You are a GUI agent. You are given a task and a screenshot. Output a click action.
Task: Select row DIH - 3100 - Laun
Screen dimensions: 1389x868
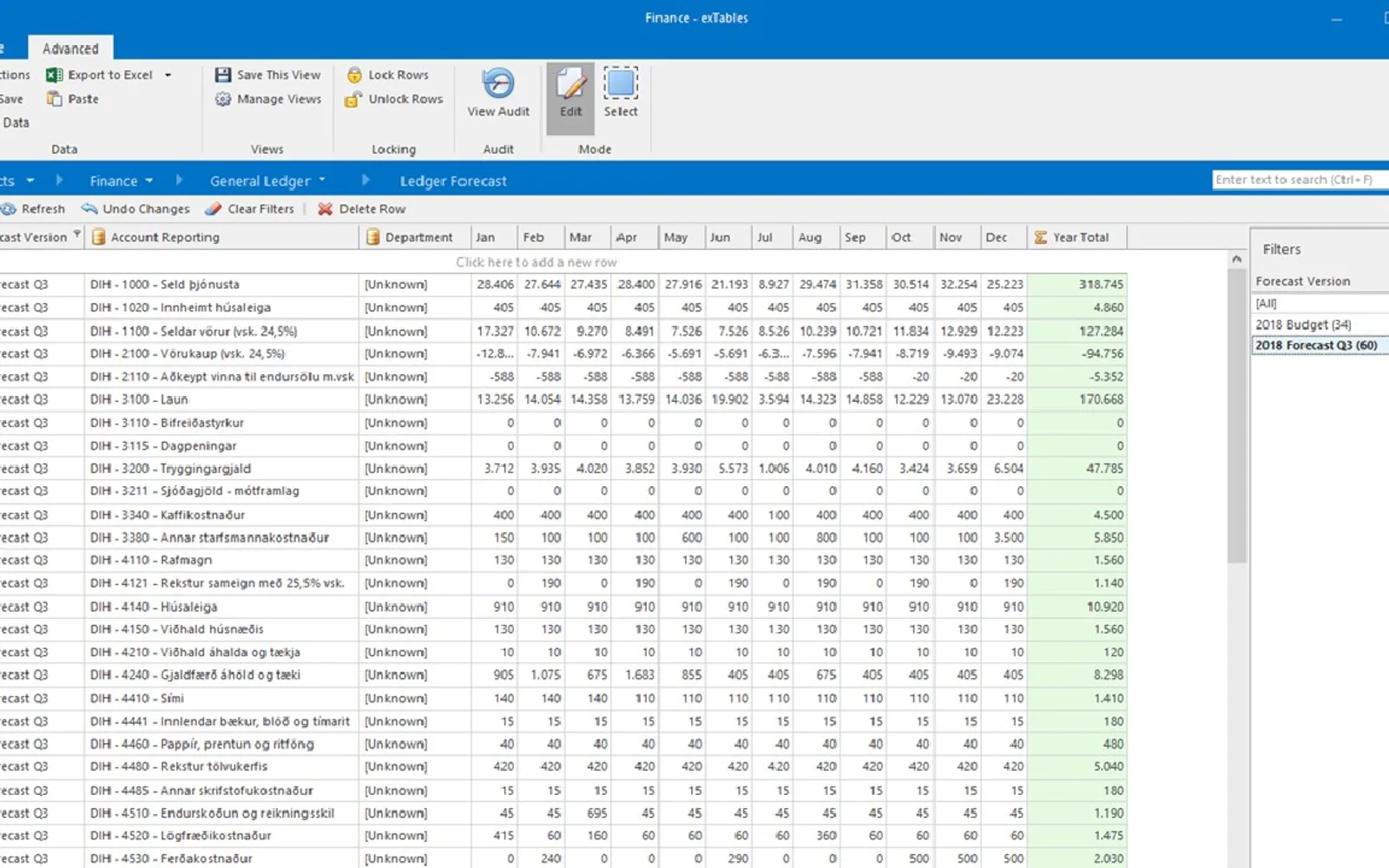click(563, 399)
